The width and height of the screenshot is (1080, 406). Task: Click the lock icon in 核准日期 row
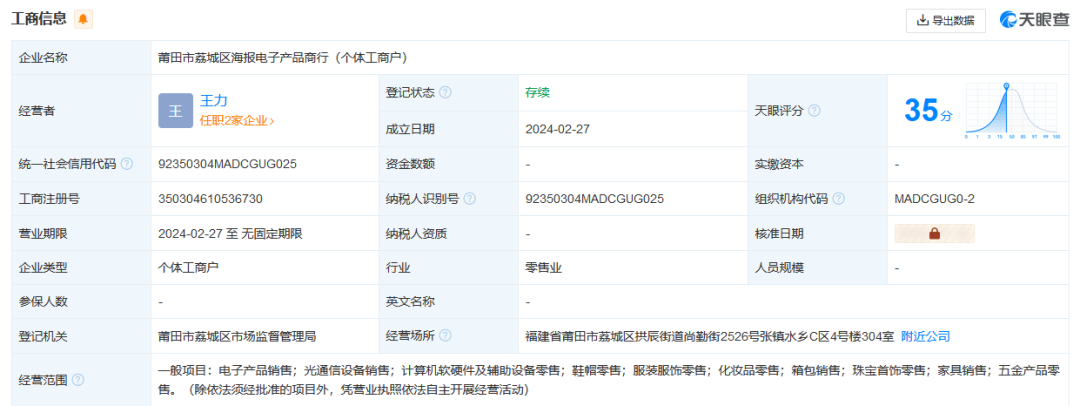coord(934,234)
